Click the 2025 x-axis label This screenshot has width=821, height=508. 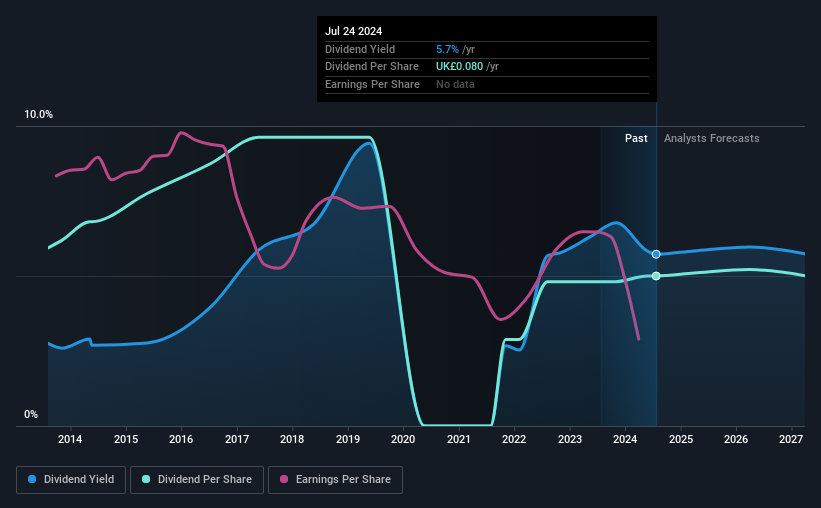coord(681,439)
